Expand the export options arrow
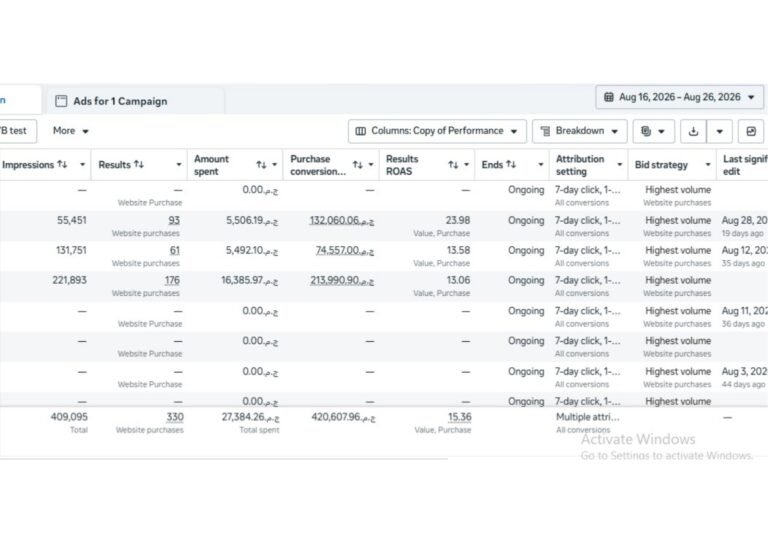 (x=720, y=131)
